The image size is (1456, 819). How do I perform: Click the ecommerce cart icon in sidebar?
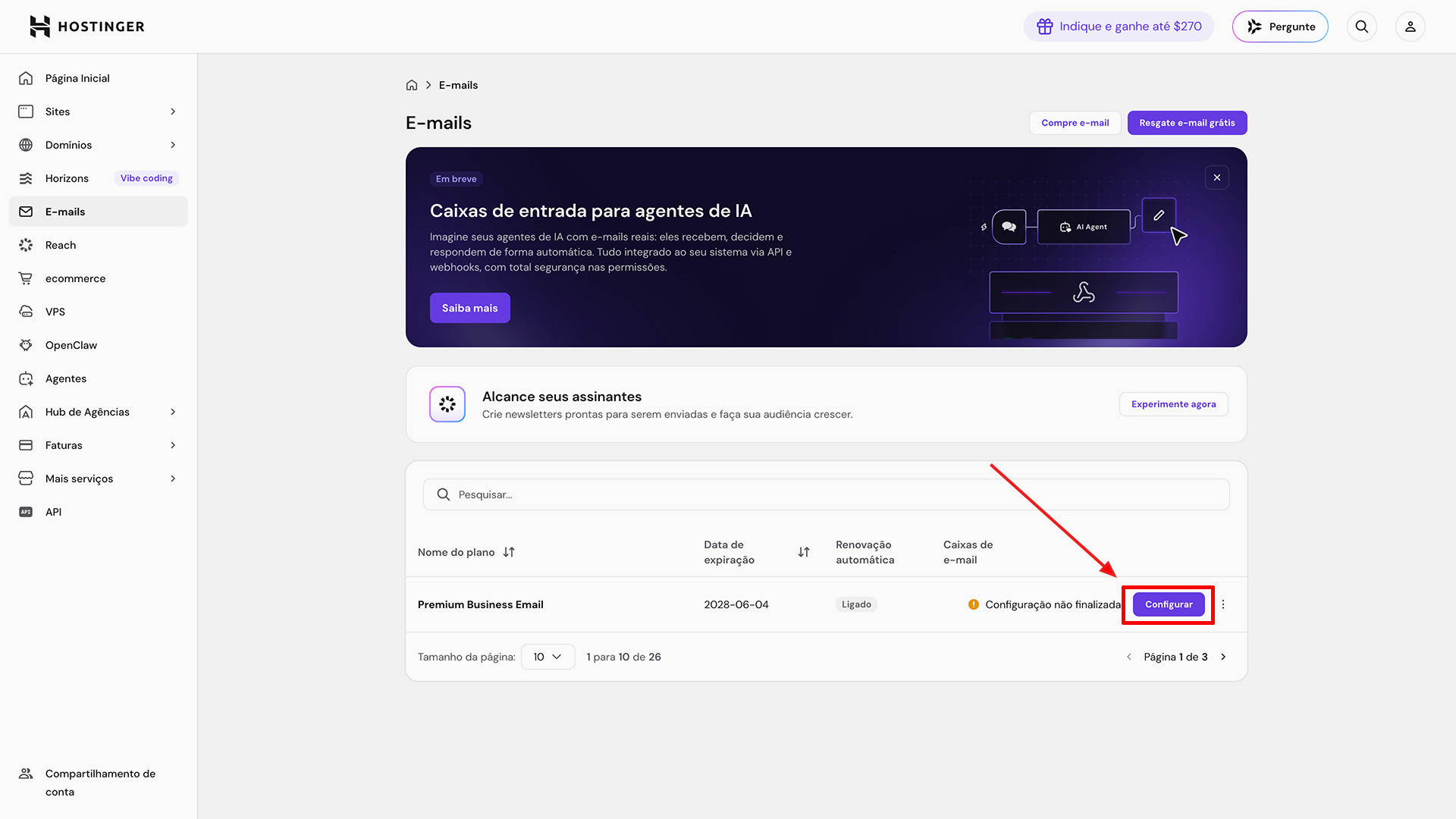coord(26,278)
